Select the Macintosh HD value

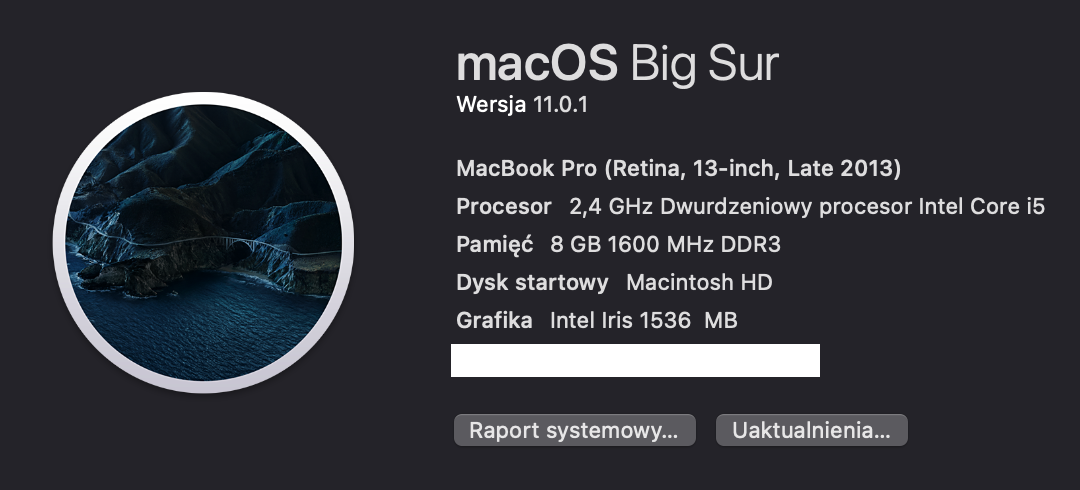tap(699, 282)
